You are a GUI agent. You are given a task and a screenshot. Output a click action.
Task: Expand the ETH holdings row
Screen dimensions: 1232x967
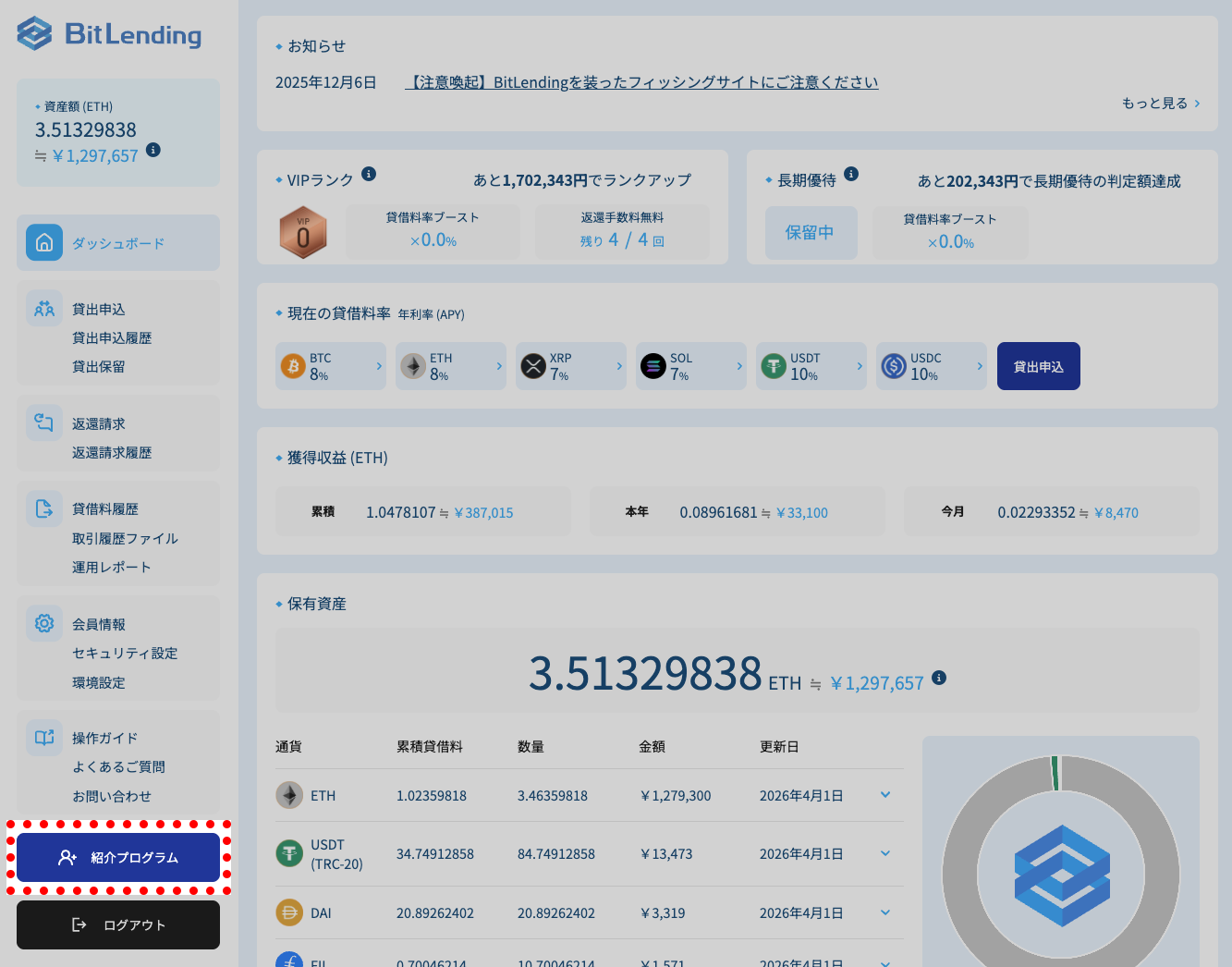pos(885,795)
